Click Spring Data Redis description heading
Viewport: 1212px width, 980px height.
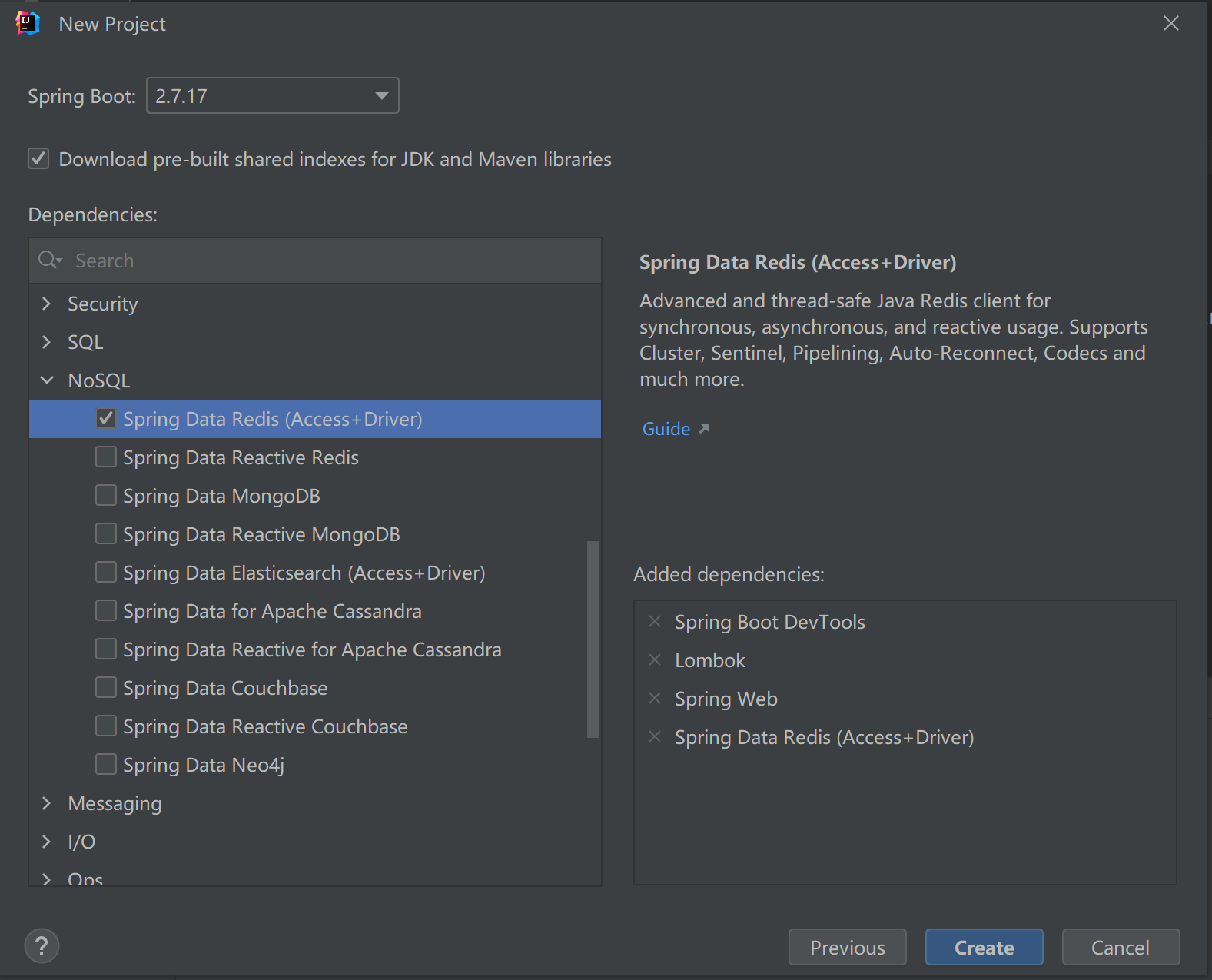(x=798, y=262)
